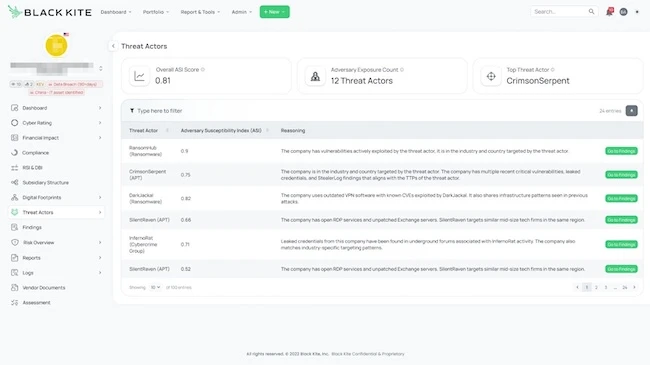Screen dimensions: 650x365
Task: Open the Admin dropdown menu
Action: (242, 12)
